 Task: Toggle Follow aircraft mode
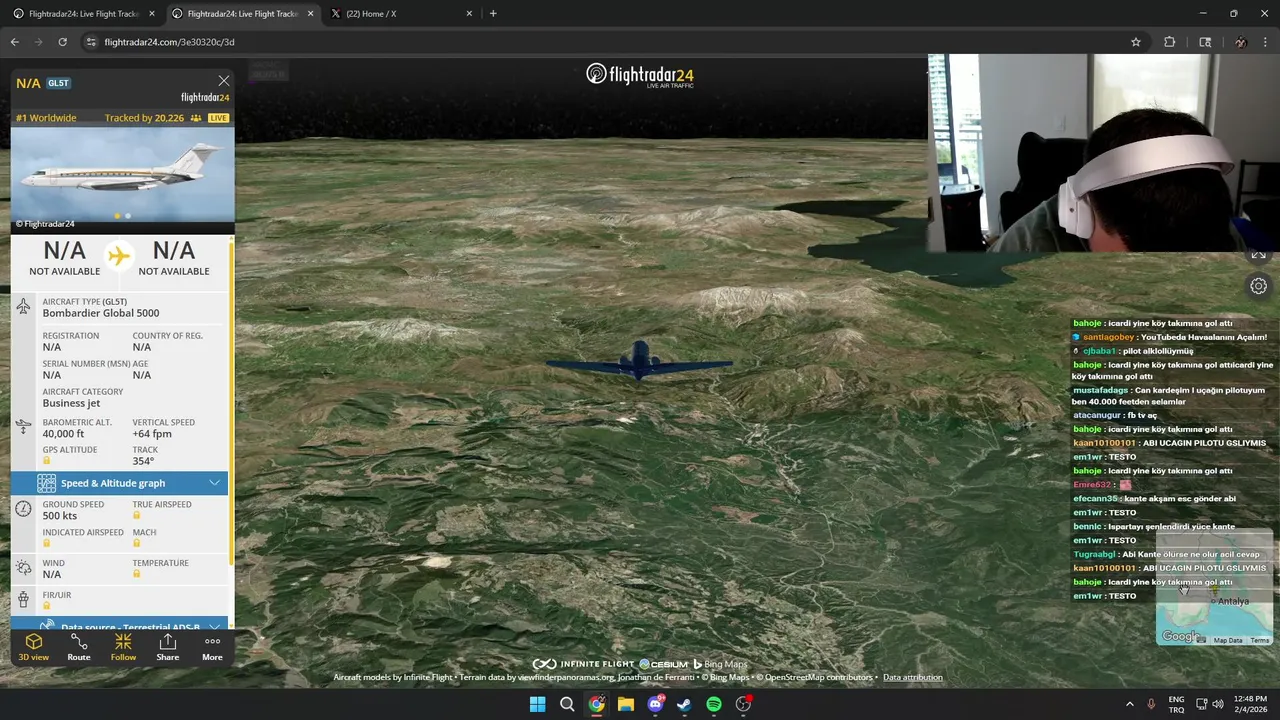point(123,647)
